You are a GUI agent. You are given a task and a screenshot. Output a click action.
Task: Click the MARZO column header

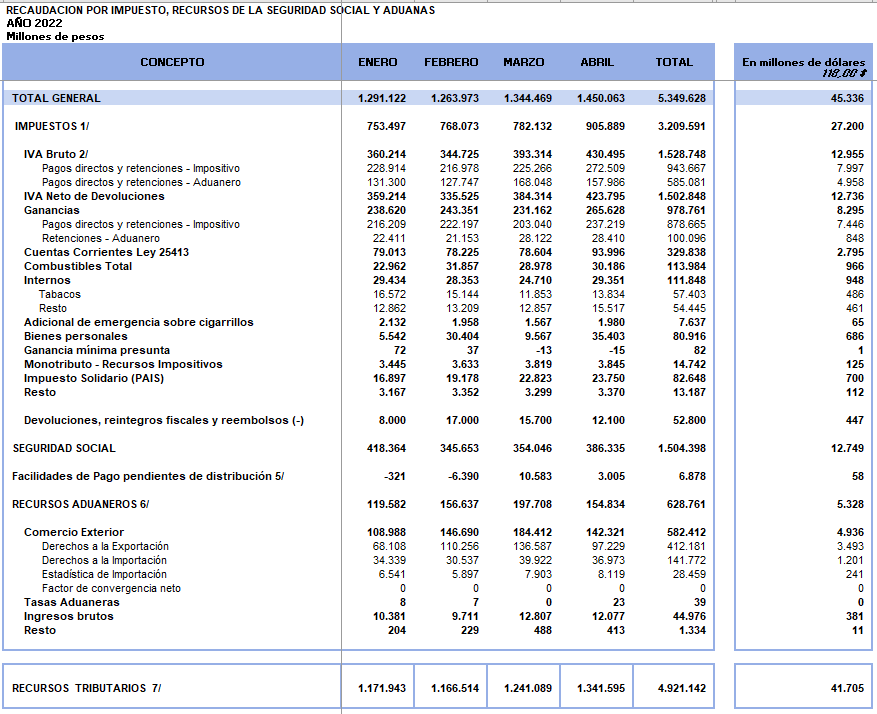(x=524, y=62)
